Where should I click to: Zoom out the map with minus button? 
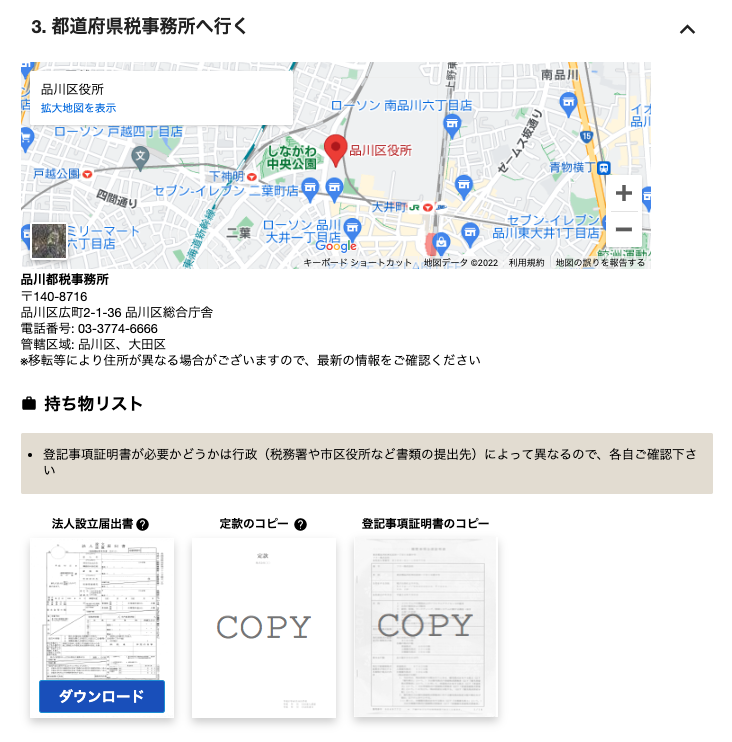click(624, 230)
